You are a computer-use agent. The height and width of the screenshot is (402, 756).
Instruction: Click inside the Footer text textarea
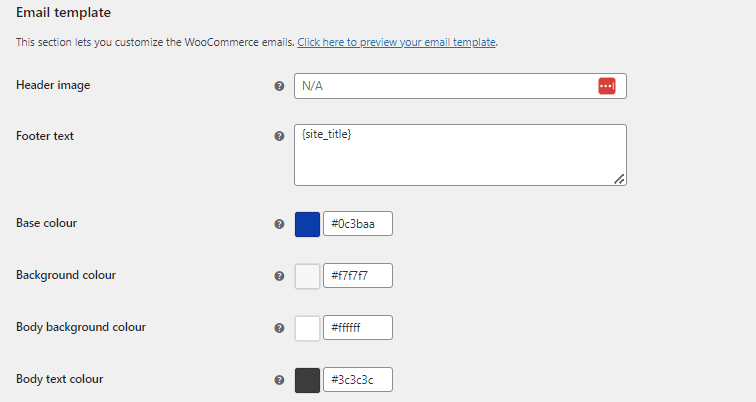(x=460, y=155)
